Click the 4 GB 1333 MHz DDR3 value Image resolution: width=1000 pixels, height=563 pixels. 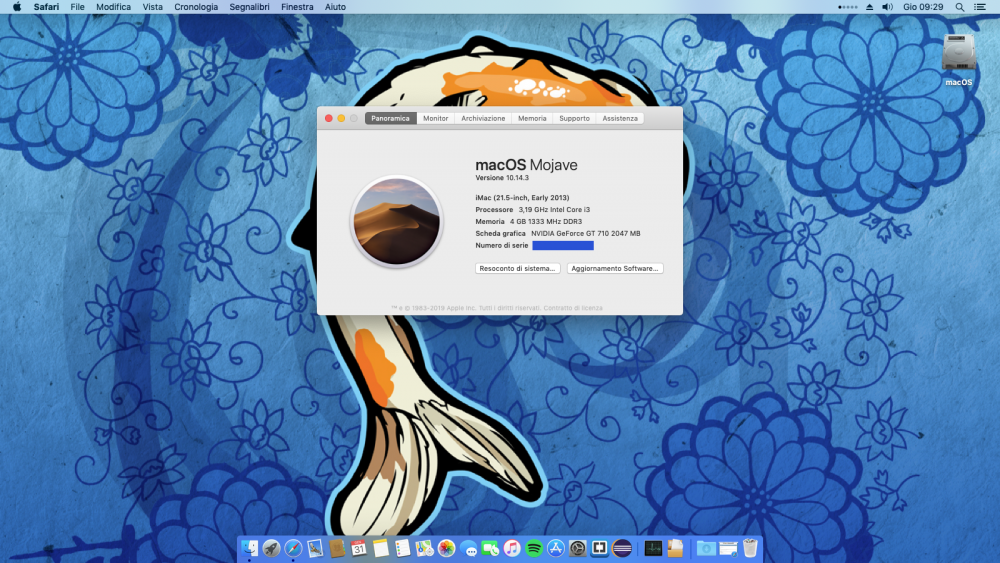[x=546, y=222]
